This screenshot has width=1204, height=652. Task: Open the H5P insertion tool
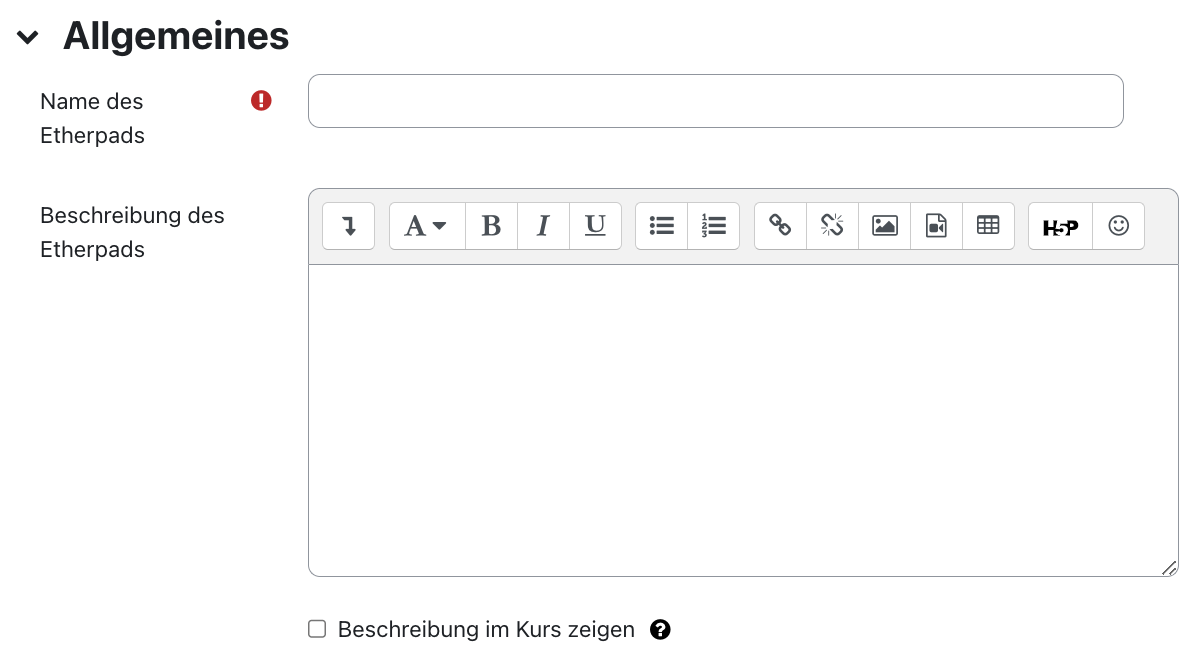pos(1059,226)
